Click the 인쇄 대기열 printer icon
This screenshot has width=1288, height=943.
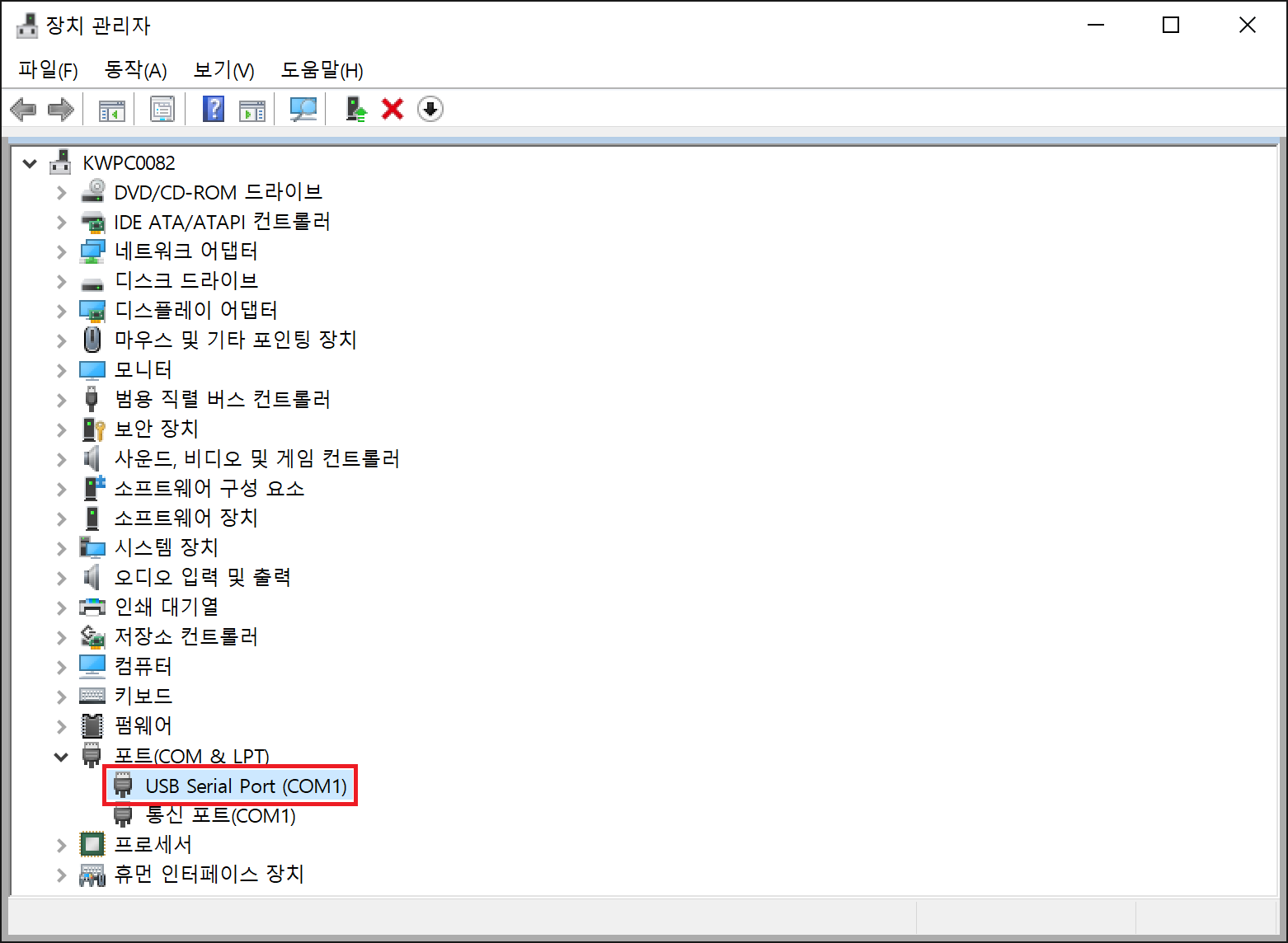coord(92,608)
